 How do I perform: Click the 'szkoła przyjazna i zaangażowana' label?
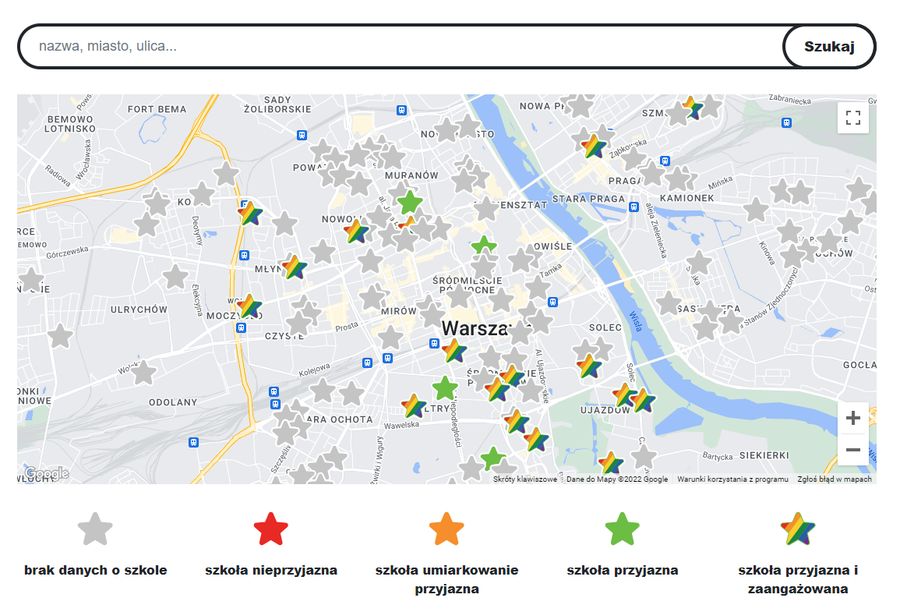[798, 579]
